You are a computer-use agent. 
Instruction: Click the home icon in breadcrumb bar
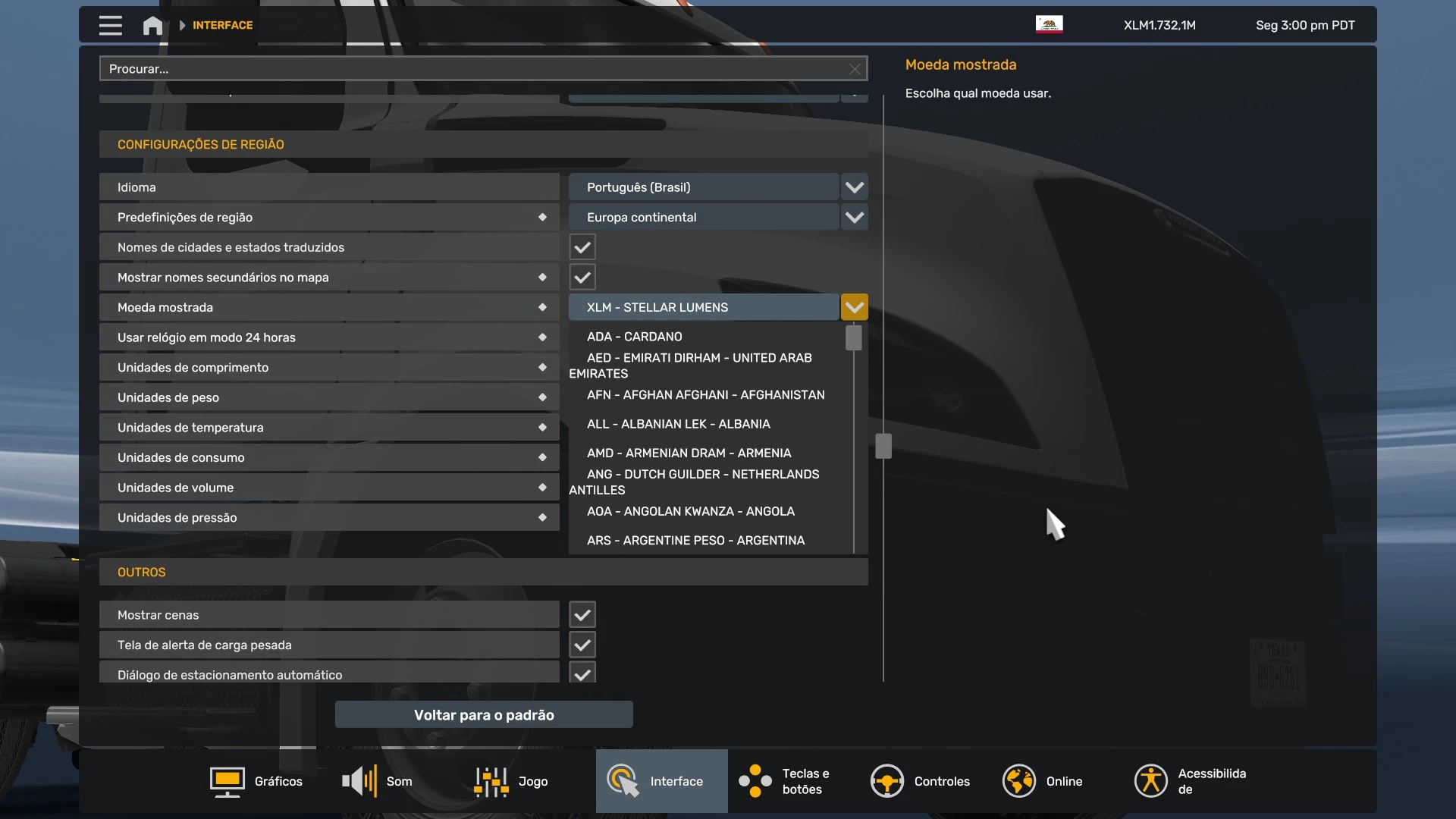152,25
